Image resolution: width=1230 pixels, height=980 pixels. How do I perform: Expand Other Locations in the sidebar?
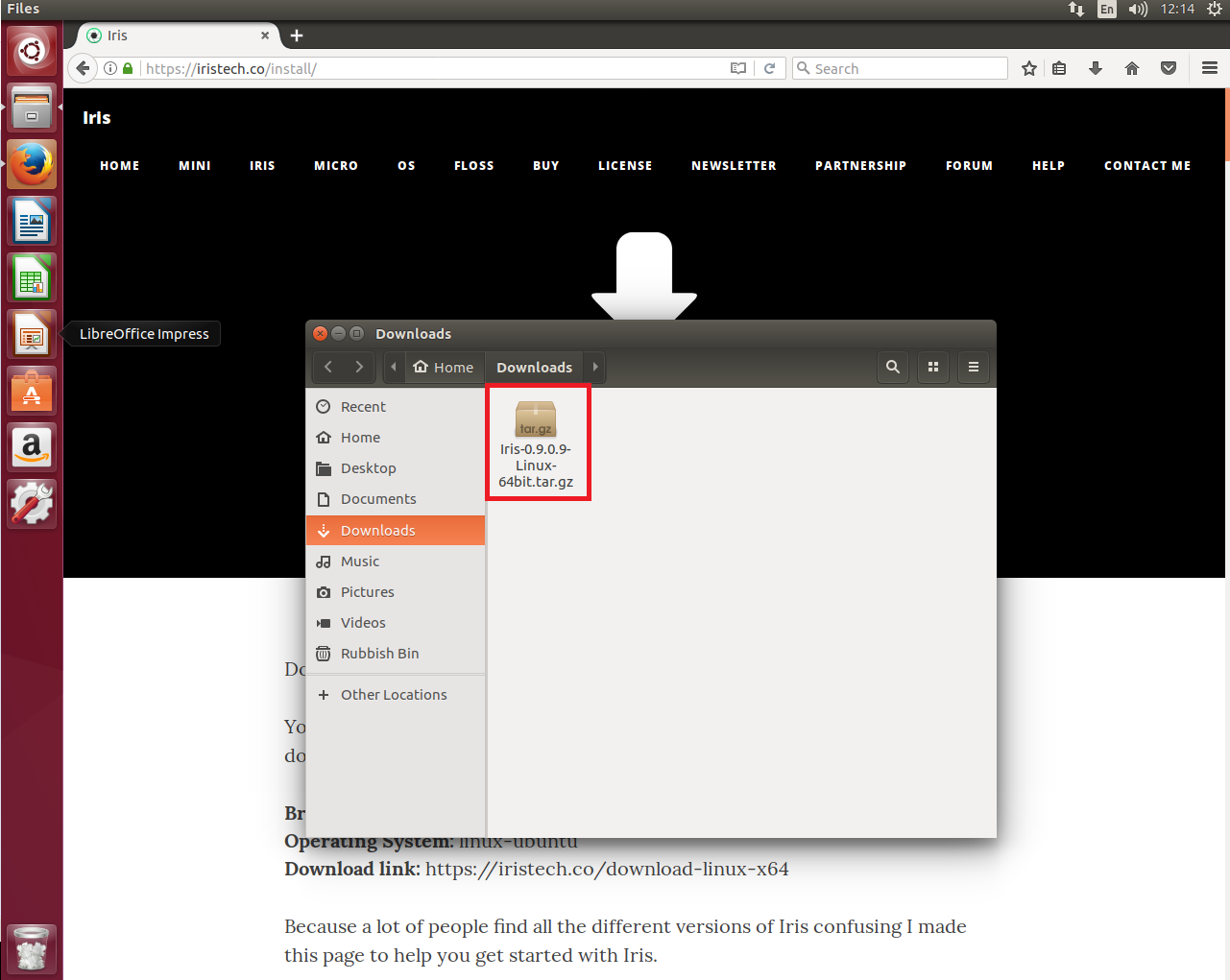pos(396,695)
